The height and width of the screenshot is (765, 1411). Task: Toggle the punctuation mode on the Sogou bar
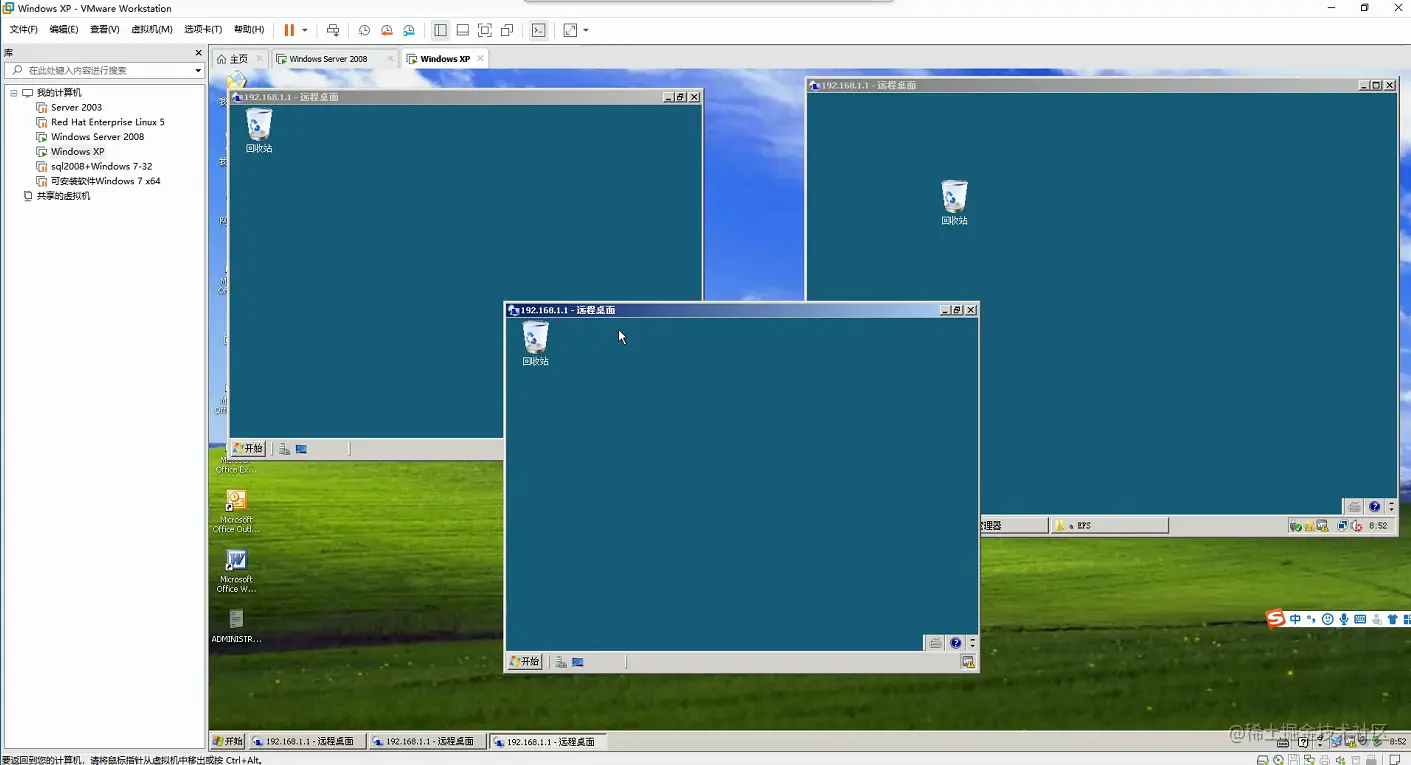click(1311, 619)
